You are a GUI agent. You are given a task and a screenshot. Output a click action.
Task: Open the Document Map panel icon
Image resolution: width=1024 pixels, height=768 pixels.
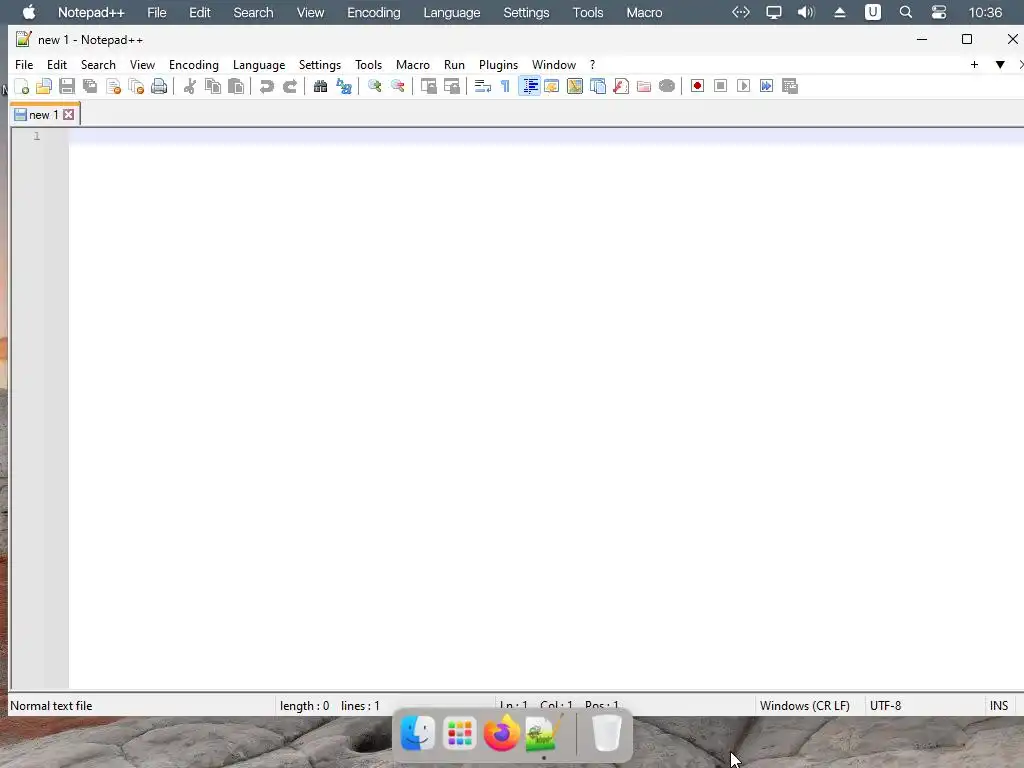click(x=575, y=86)
